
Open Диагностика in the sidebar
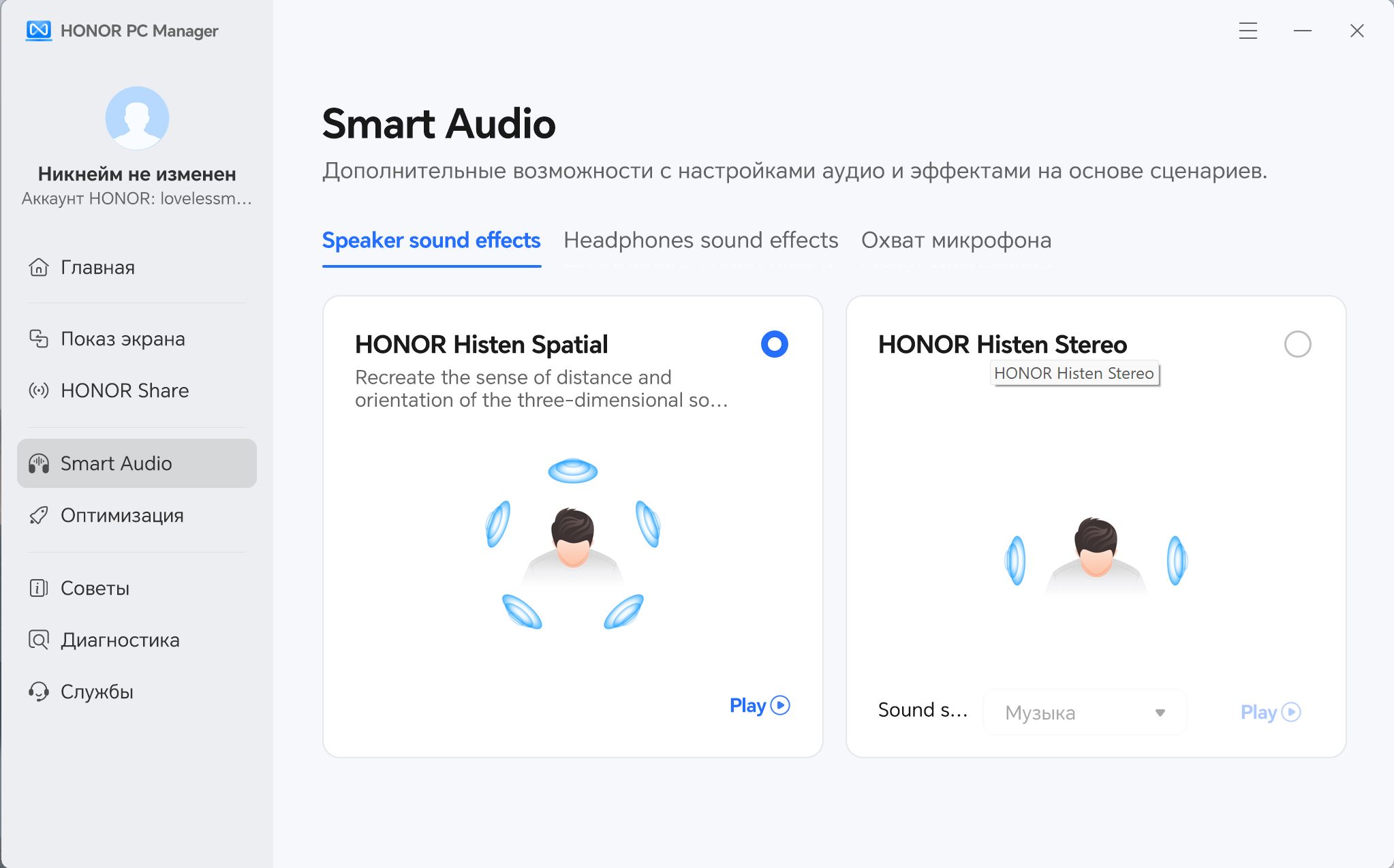point(137,640)
